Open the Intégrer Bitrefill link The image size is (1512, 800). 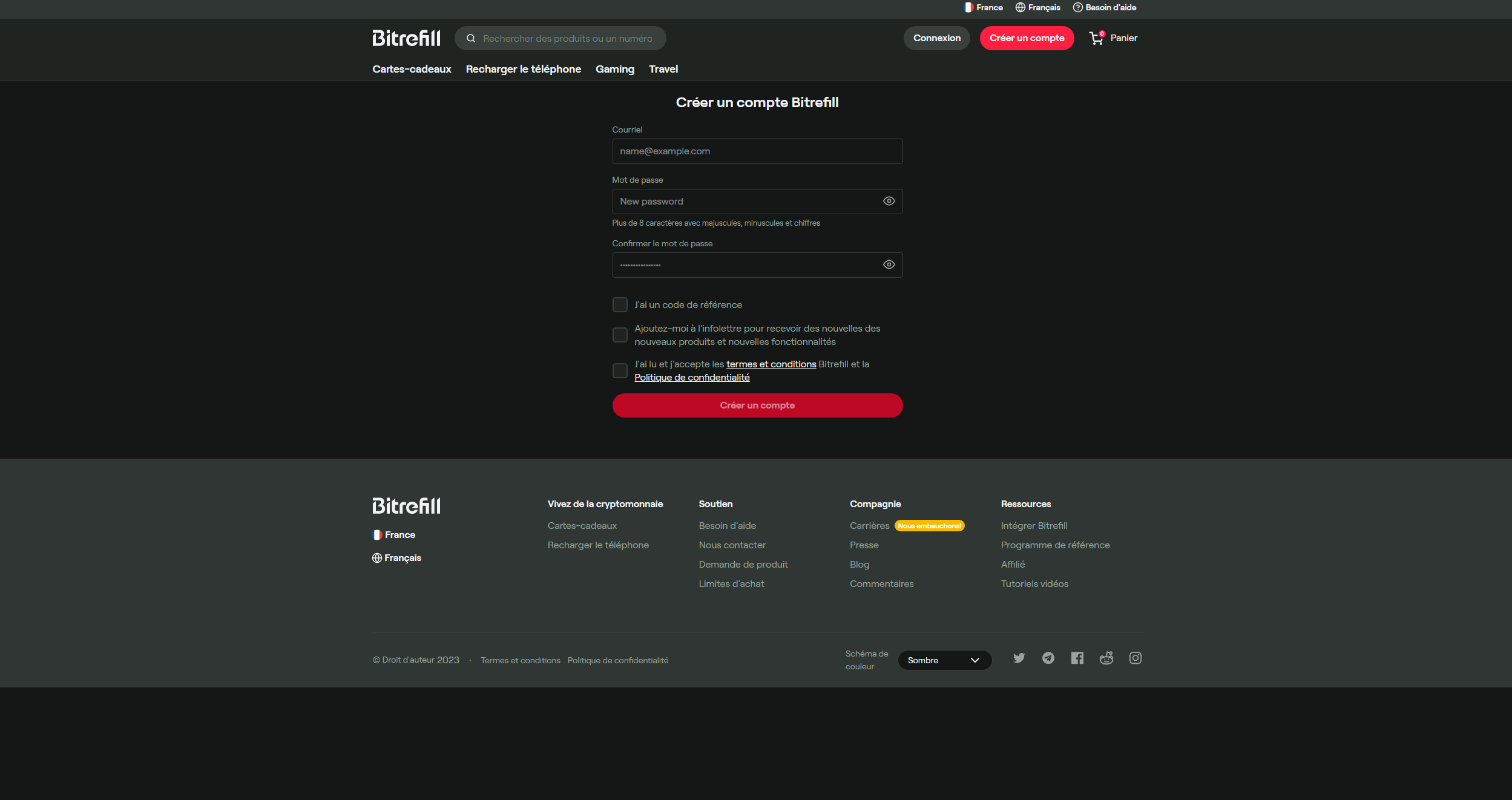tap(1034, 526)
